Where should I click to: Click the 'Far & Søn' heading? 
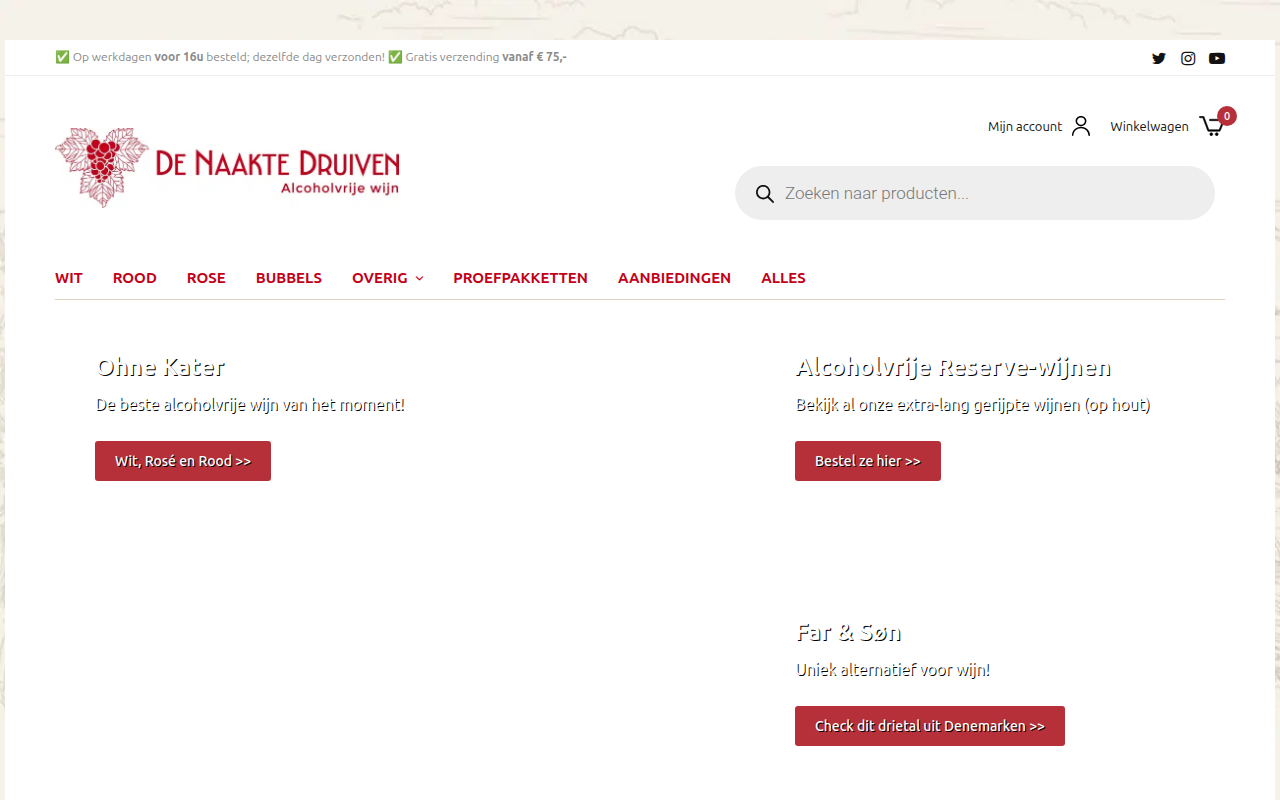pyautogui.click(x=849, y=632)
